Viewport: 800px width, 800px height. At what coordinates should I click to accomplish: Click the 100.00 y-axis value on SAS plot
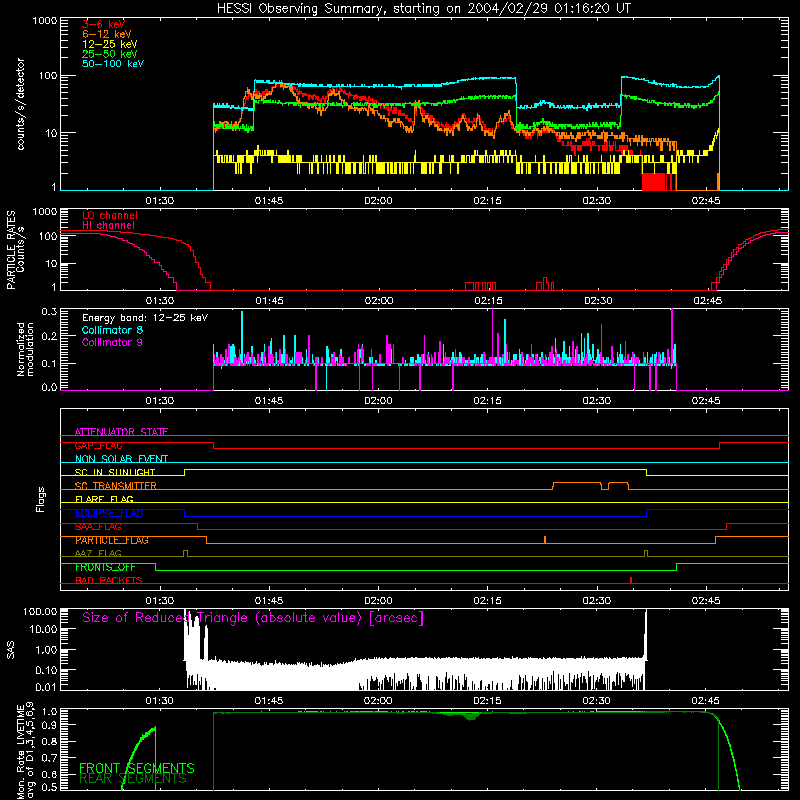coord(40,611)
